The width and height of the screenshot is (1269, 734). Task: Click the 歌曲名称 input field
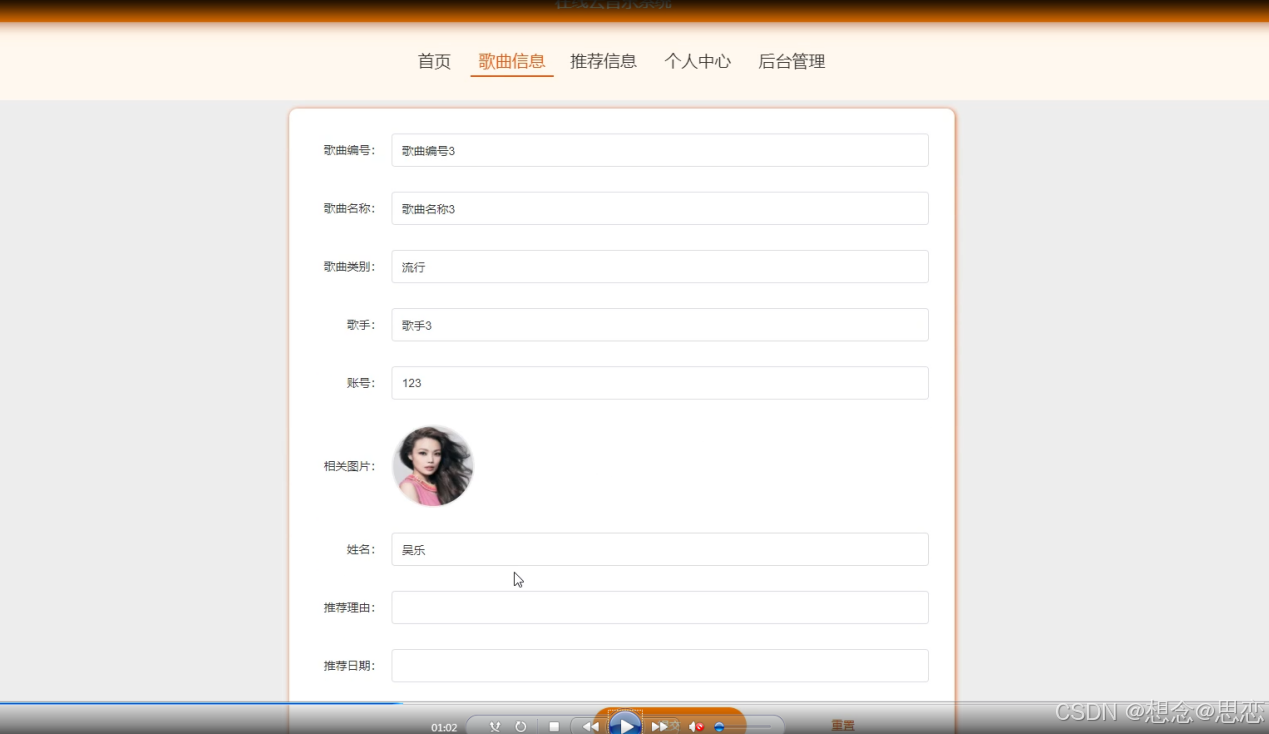(x=660, y=208)
